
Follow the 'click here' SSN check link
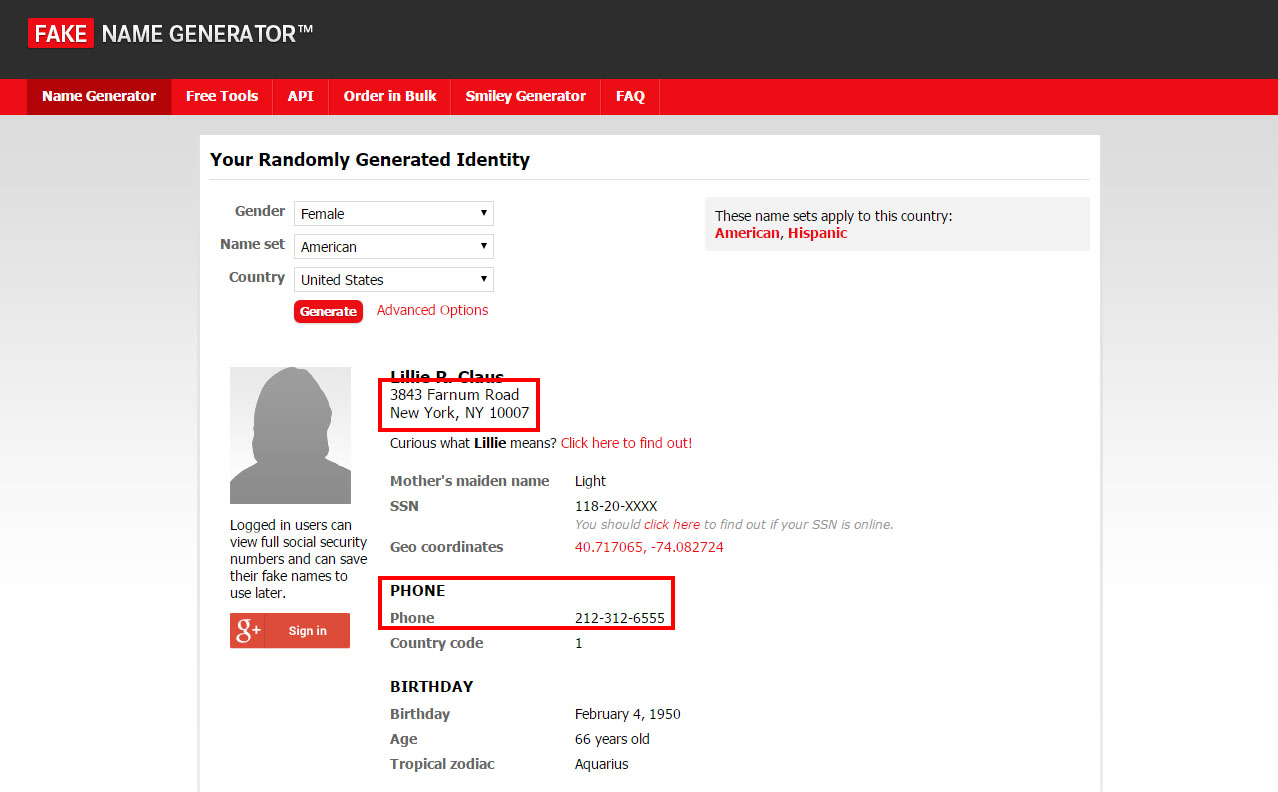click(671, 525)
